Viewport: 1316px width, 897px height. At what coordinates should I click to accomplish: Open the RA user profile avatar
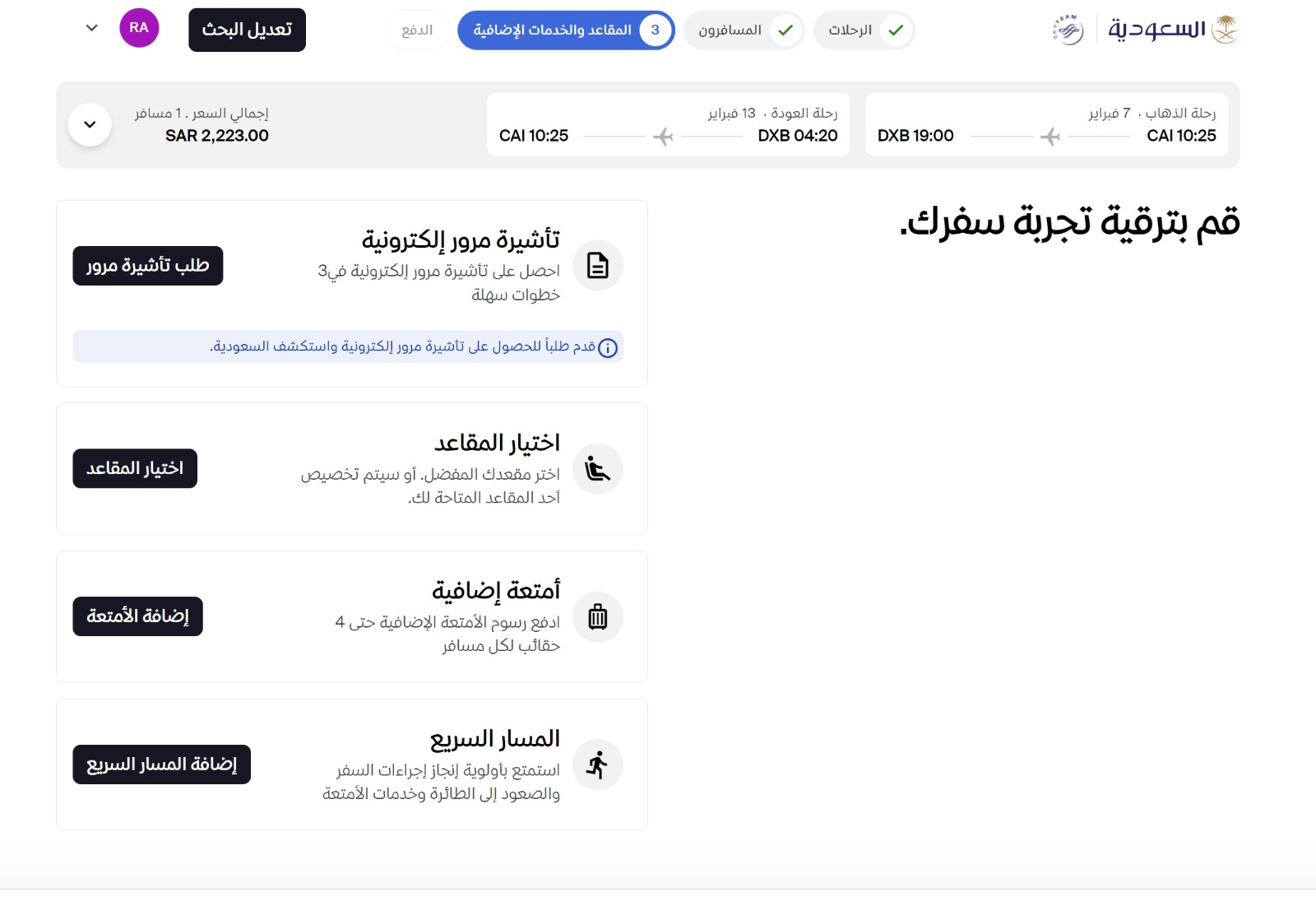(139, 28)
